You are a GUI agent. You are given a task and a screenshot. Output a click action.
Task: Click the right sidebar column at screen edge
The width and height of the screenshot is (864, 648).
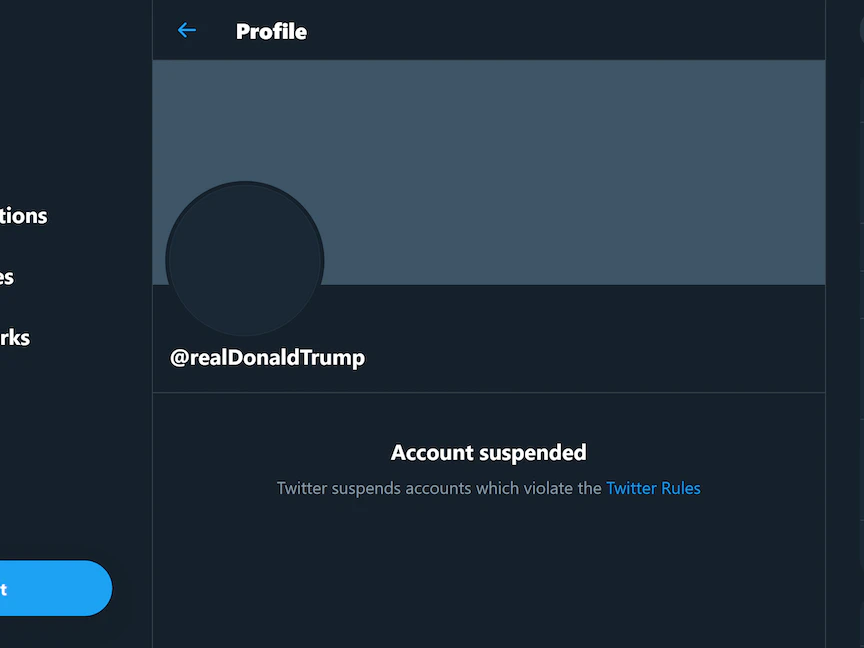tap(846, 400)
